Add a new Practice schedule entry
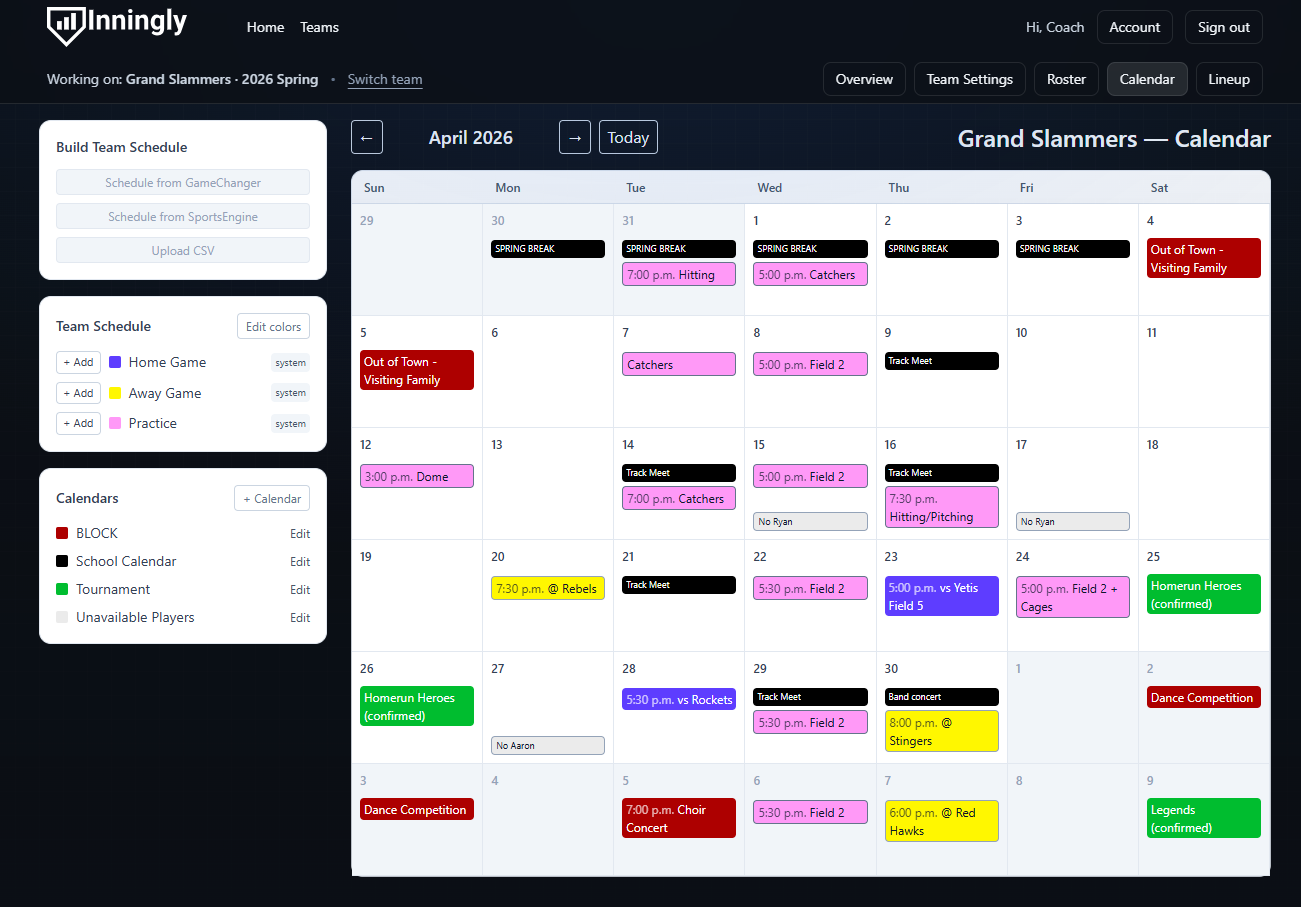The image size is (1301, 907). tap(78, 423)
